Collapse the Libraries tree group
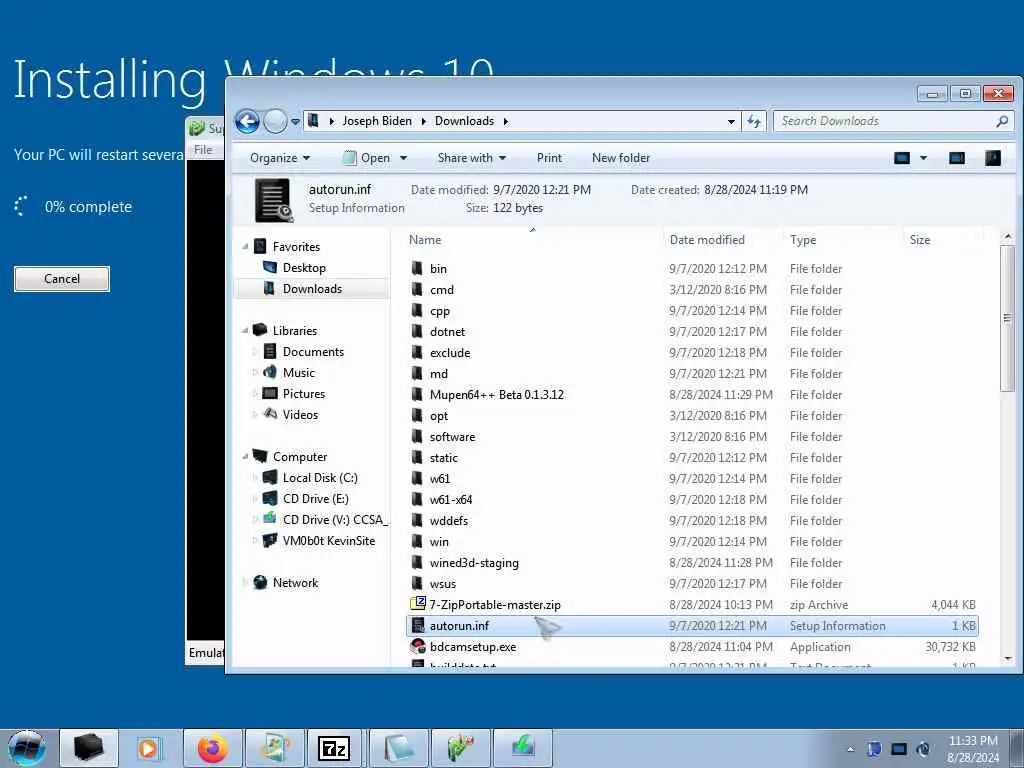This screenshot has width=1024, height=768. [x=246, y=330]
